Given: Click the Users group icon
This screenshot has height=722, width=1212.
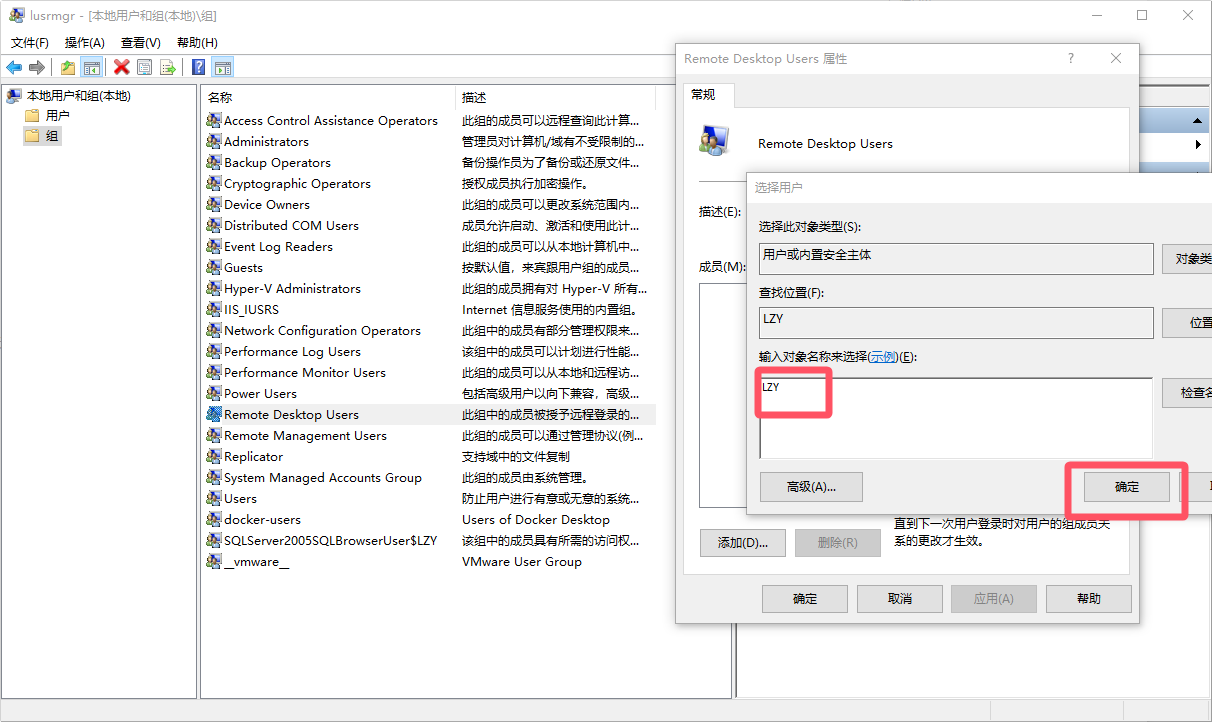Looking at the screenshot, I should 213,499.
